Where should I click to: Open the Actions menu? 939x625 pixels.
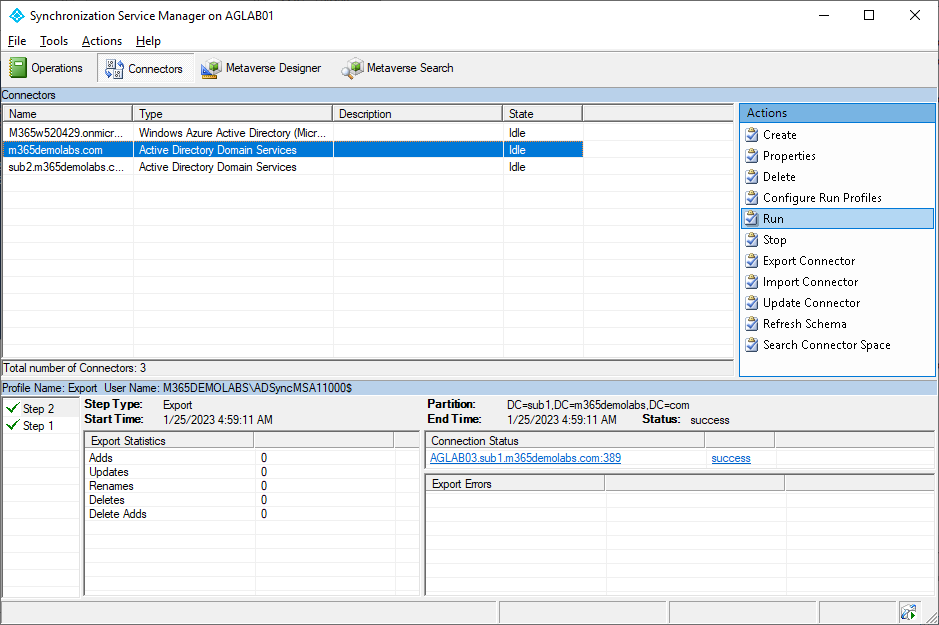102,41
